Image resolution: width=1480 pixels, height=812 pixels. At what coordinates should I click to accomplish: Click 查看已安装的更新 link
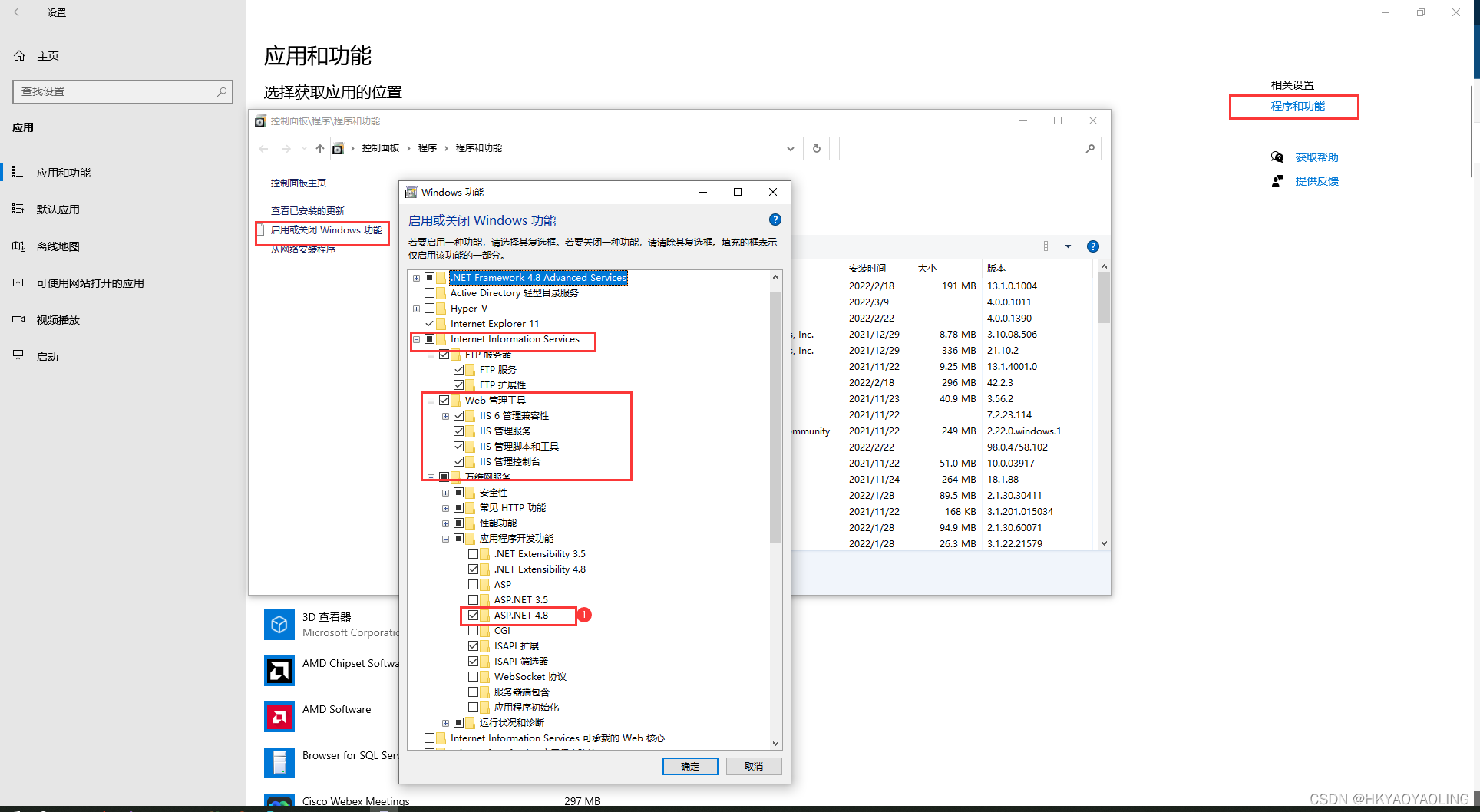(307, 210)
